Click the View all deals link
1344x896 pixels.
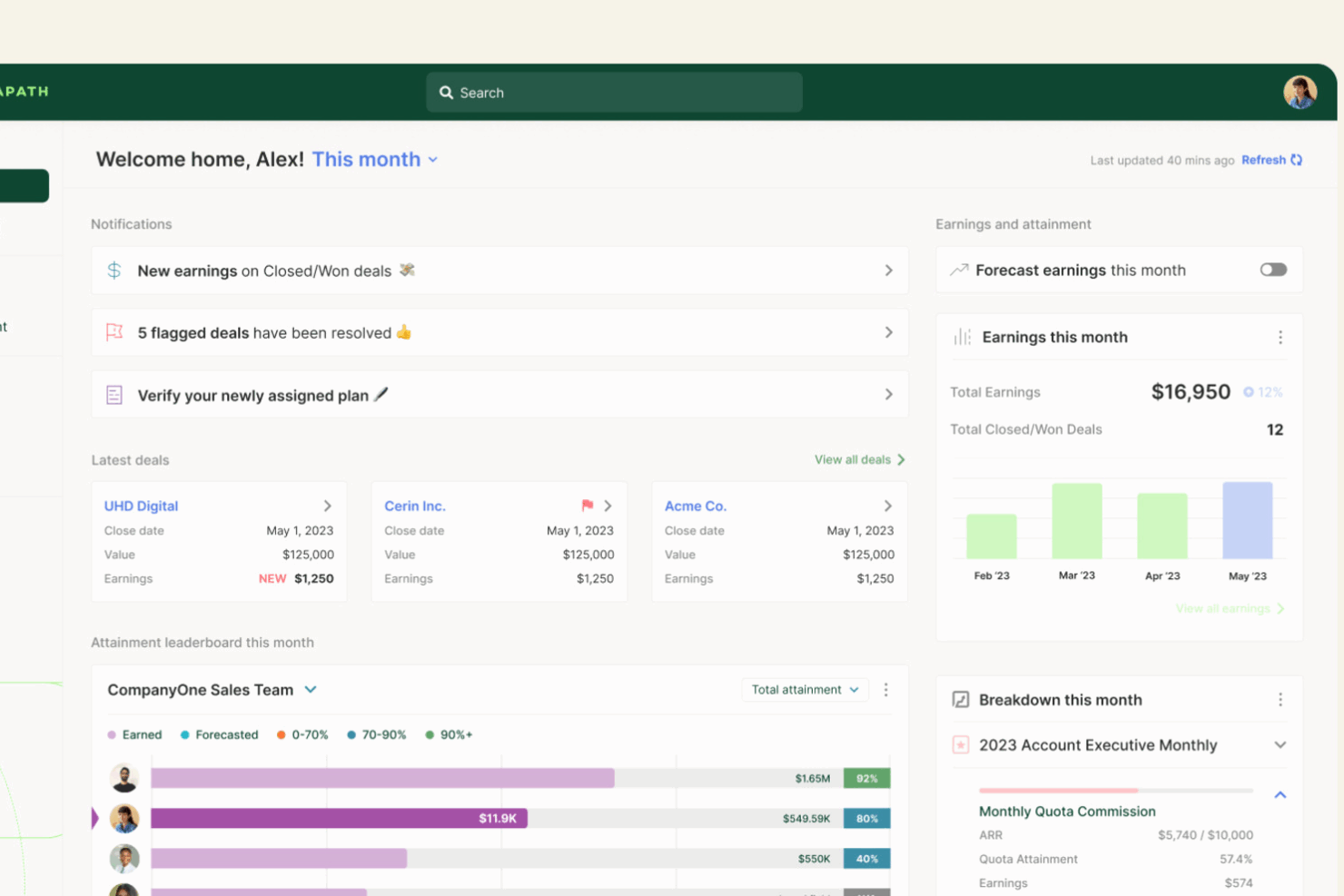[x=859, y=460]
